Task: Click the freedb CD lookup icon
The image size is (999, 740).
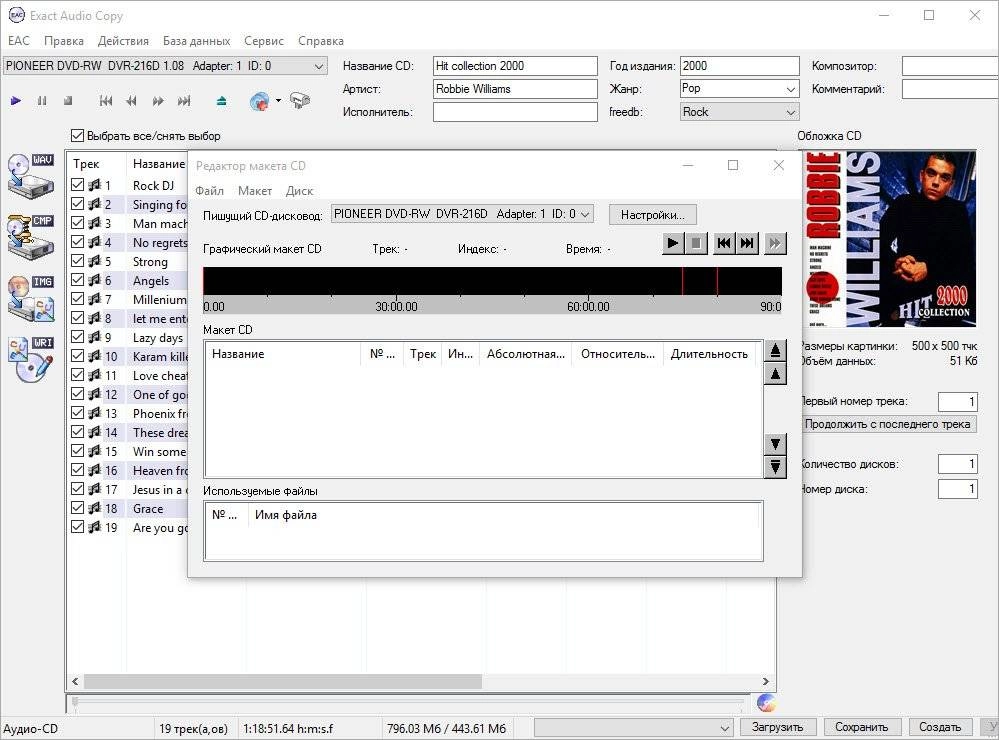Action: pos(259,101)
